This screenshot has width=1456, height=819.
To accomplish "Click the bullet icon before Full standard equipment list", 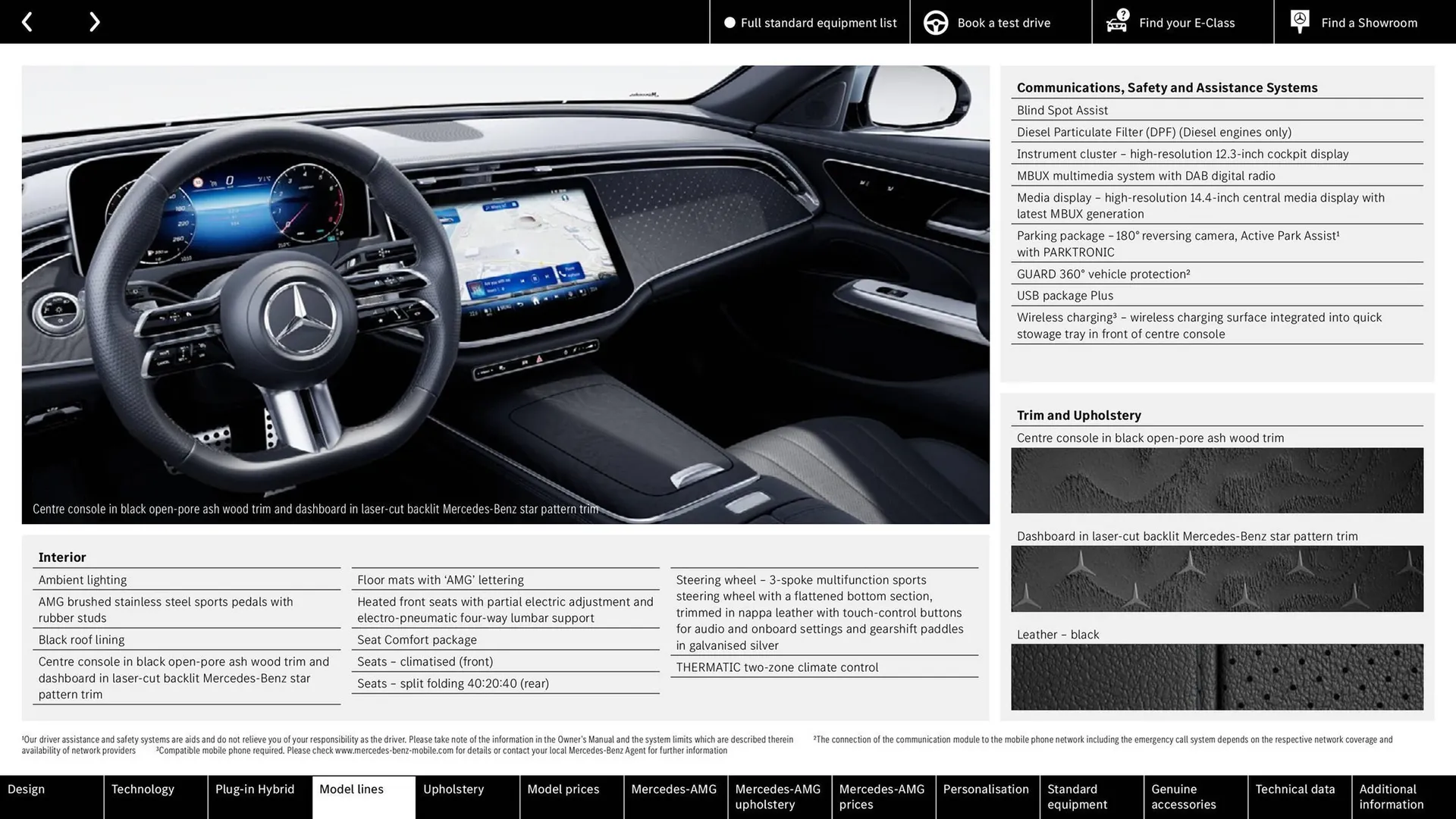I will tap(730, 23).
